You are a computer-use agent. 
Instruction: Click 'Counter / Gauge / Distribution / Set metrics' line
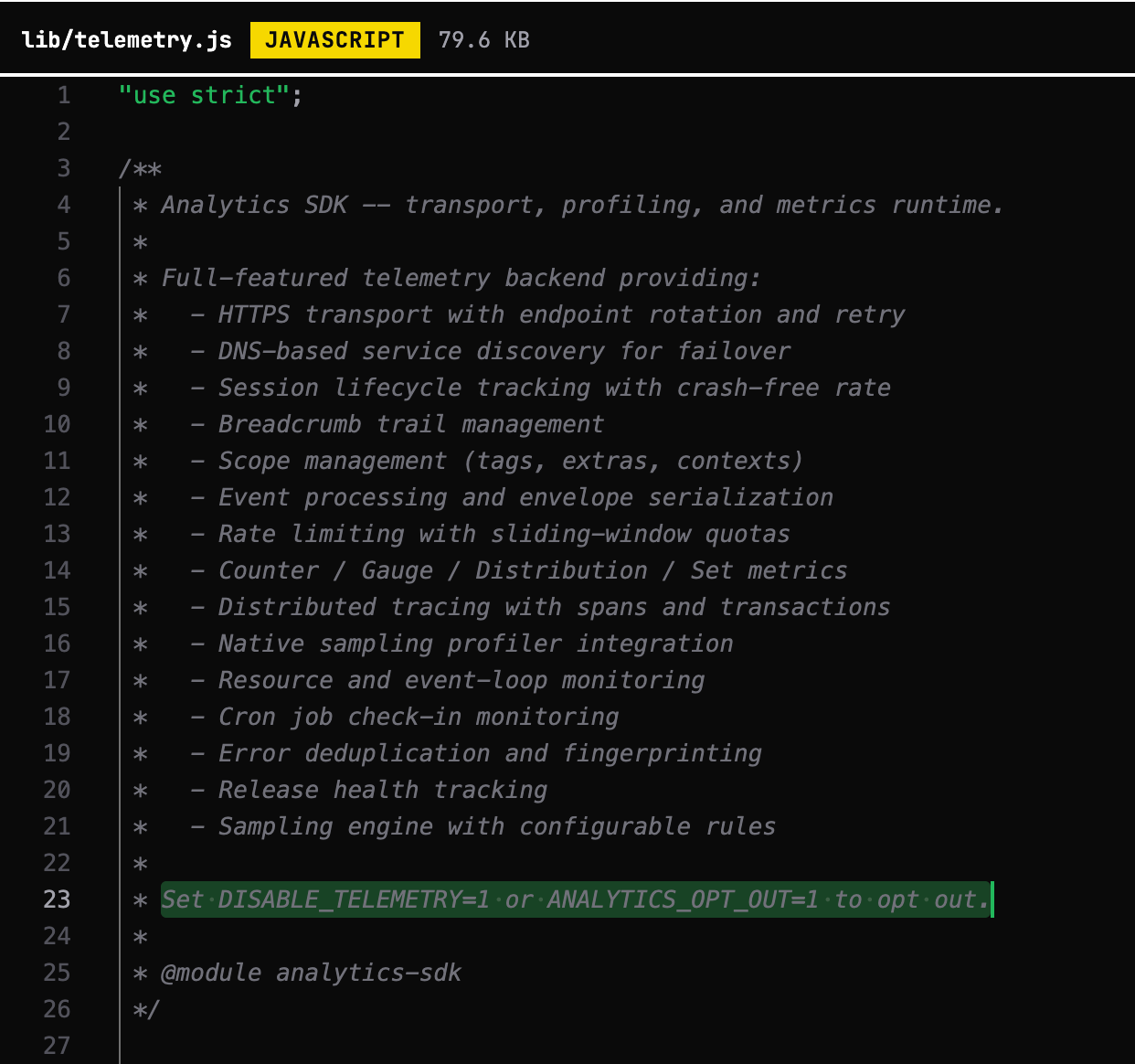coord(490,570)
